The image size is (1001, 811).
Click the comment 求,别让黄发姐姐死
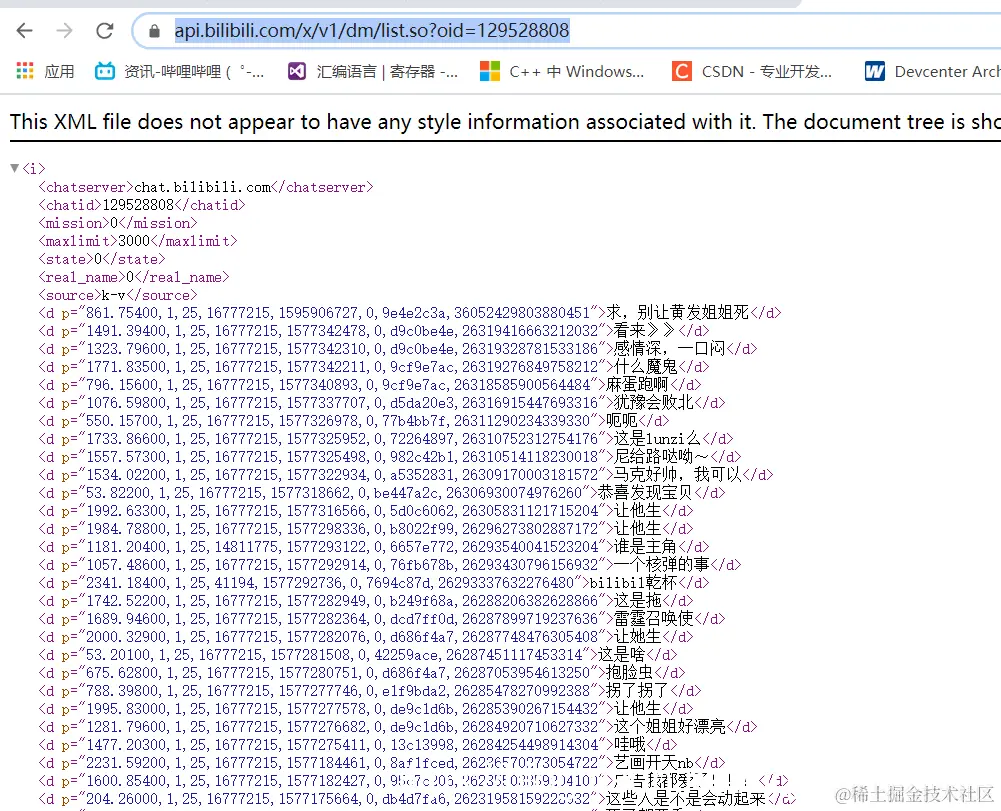pyautogui.click(x=677, y=312)
